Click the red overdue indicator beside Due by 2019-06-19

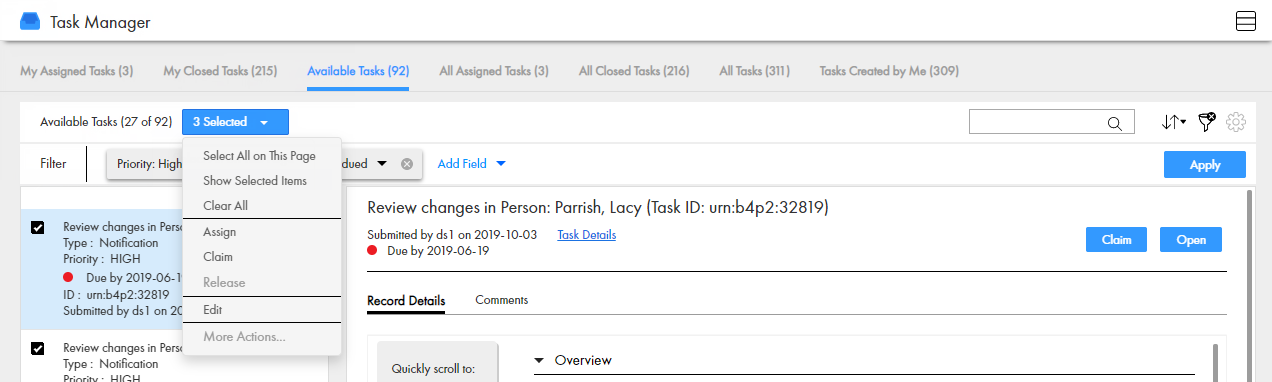coord(372,250)
